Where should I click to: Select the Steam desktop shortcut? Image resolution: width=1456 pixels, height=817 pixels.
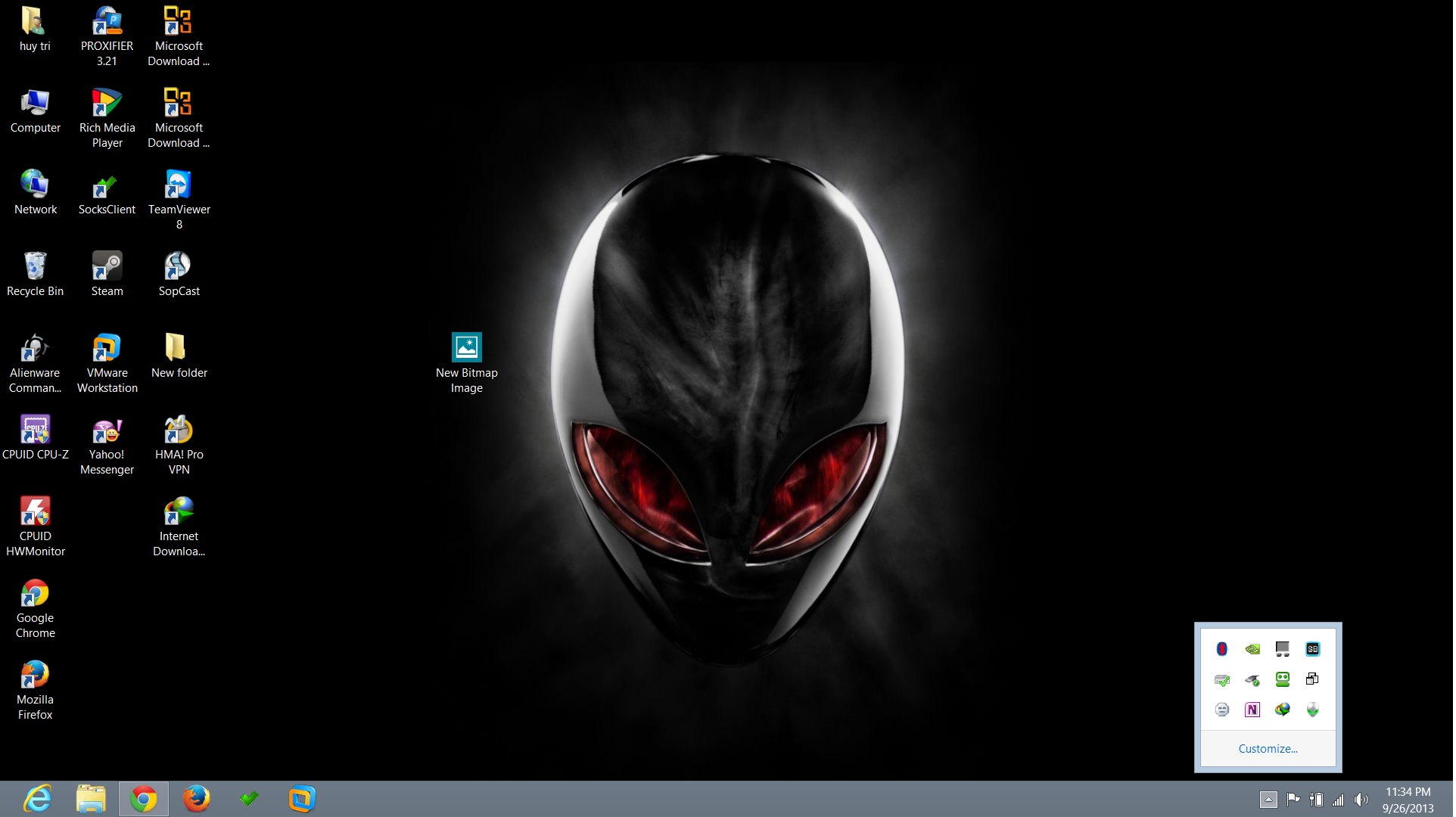(107, 274)
